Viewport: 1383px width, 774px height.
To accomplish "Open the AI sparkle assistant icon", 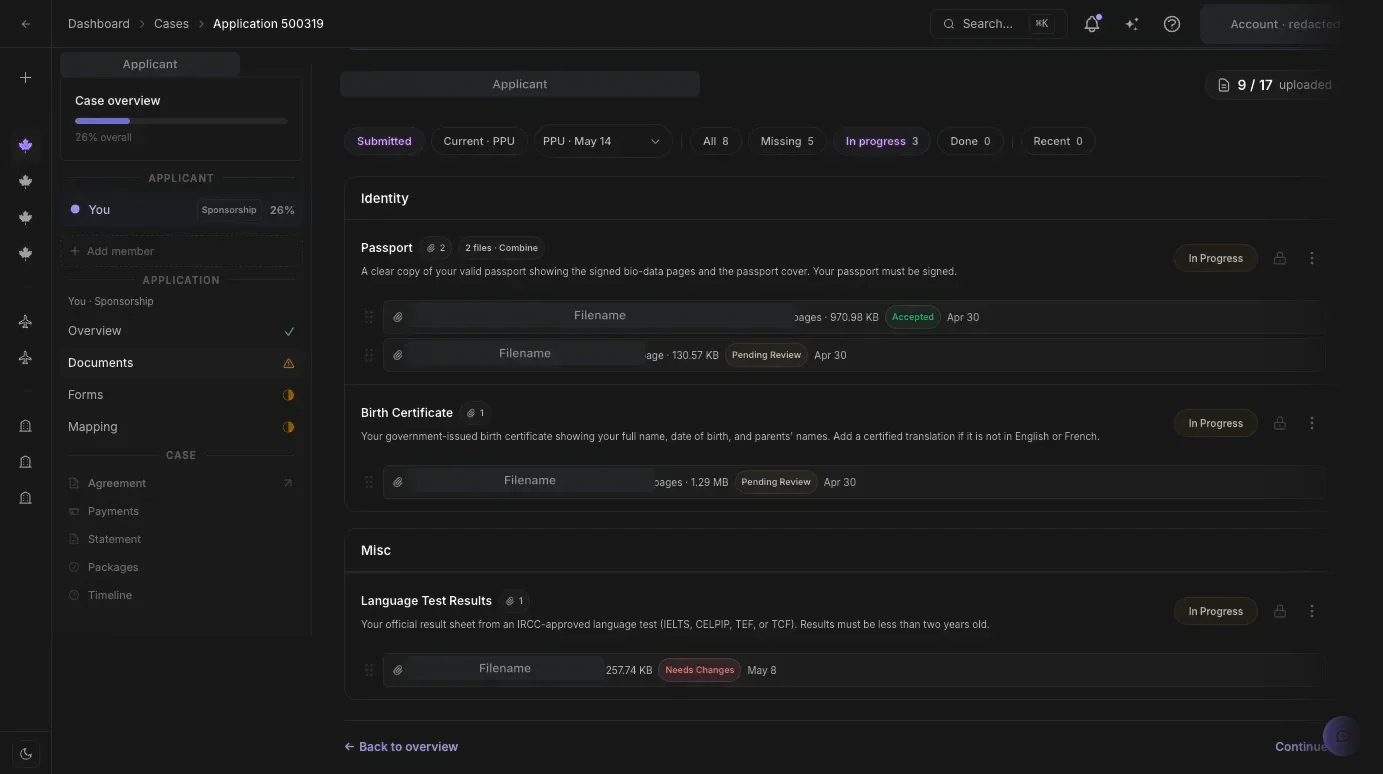I will tap(1132, 24).
